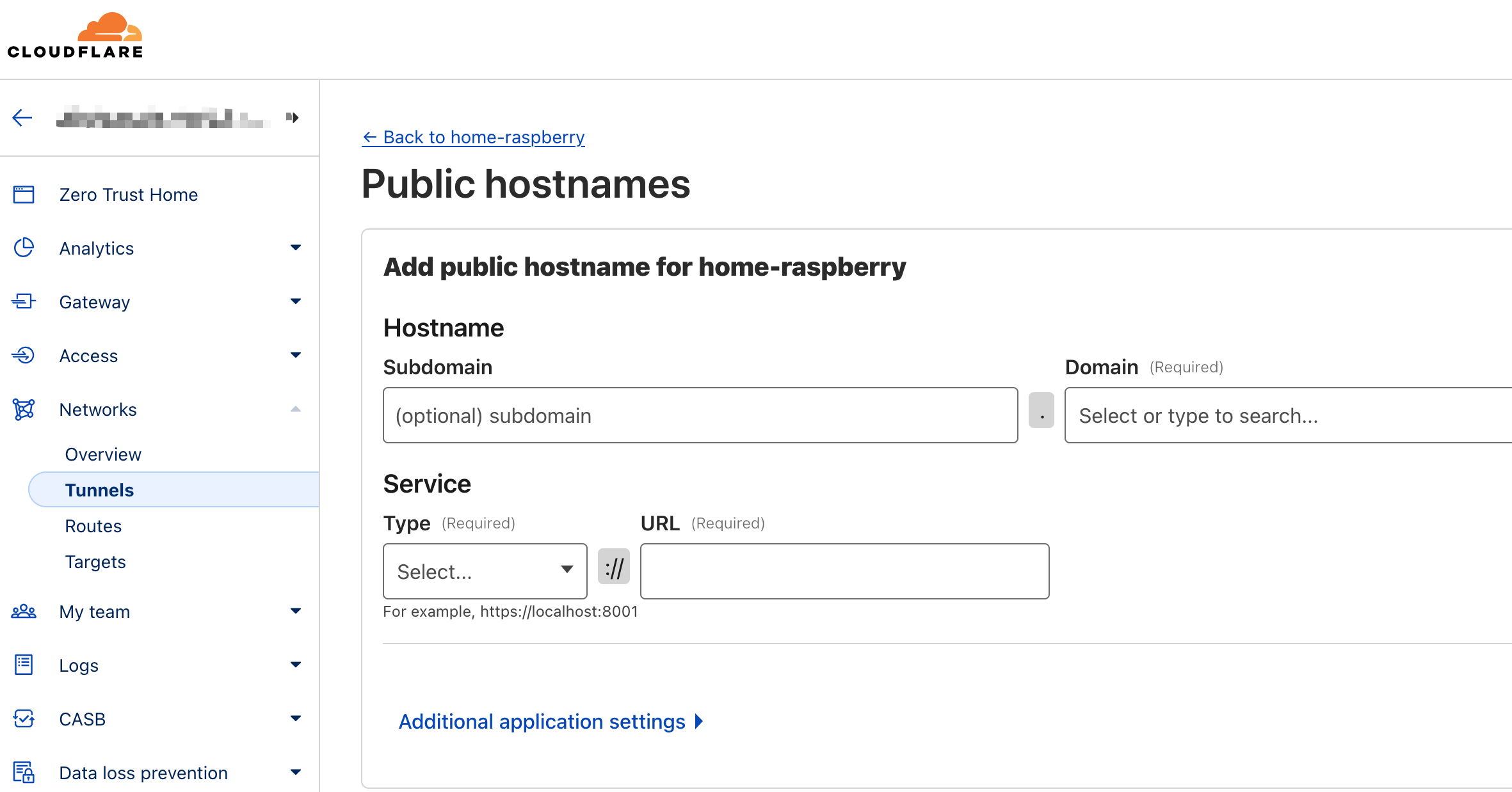Click the Access icon
The image size is (1512, 792).
24,355
